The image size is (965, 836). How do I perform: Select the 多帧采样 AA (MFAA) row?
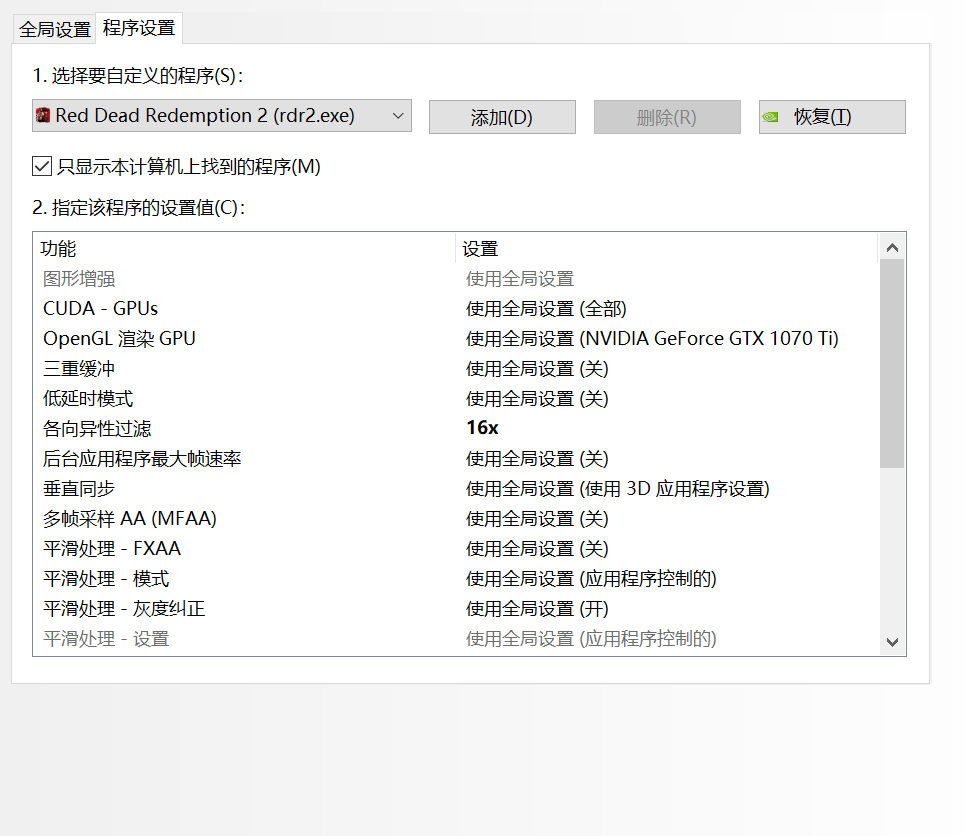(456, 519)
